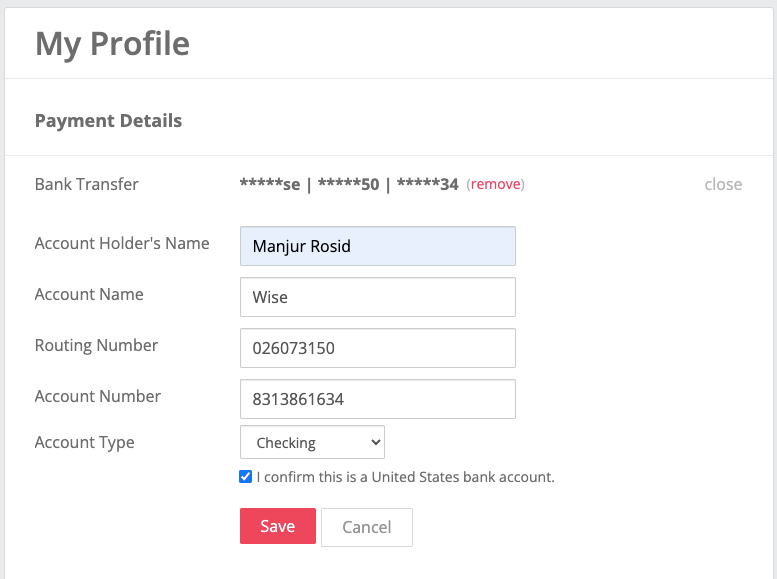
Task: Focus the Account Holder's Name field
Action: click(377, 246)
